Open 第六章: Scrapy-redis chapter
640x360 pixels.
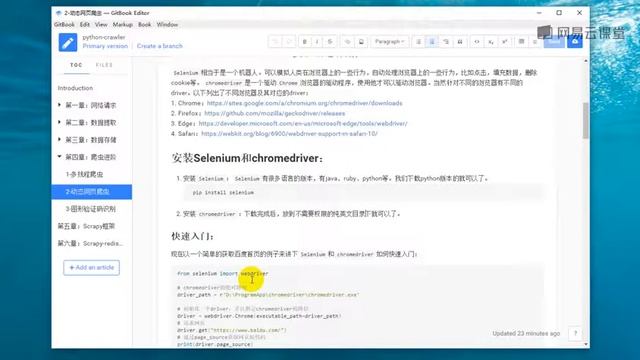pos(90,243)
